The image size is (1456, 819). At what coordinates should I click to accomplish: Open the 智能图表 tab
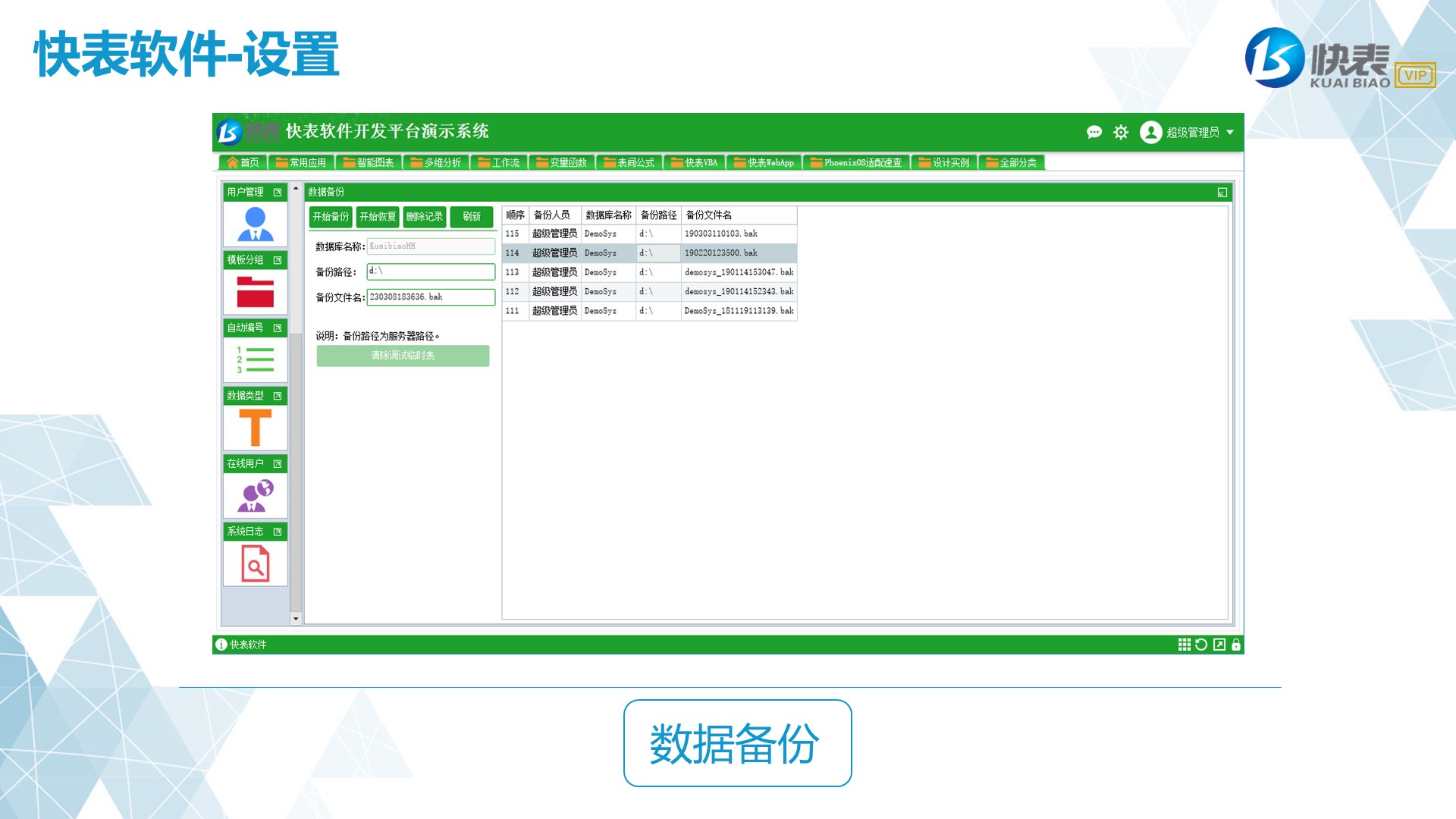[368, 162]
